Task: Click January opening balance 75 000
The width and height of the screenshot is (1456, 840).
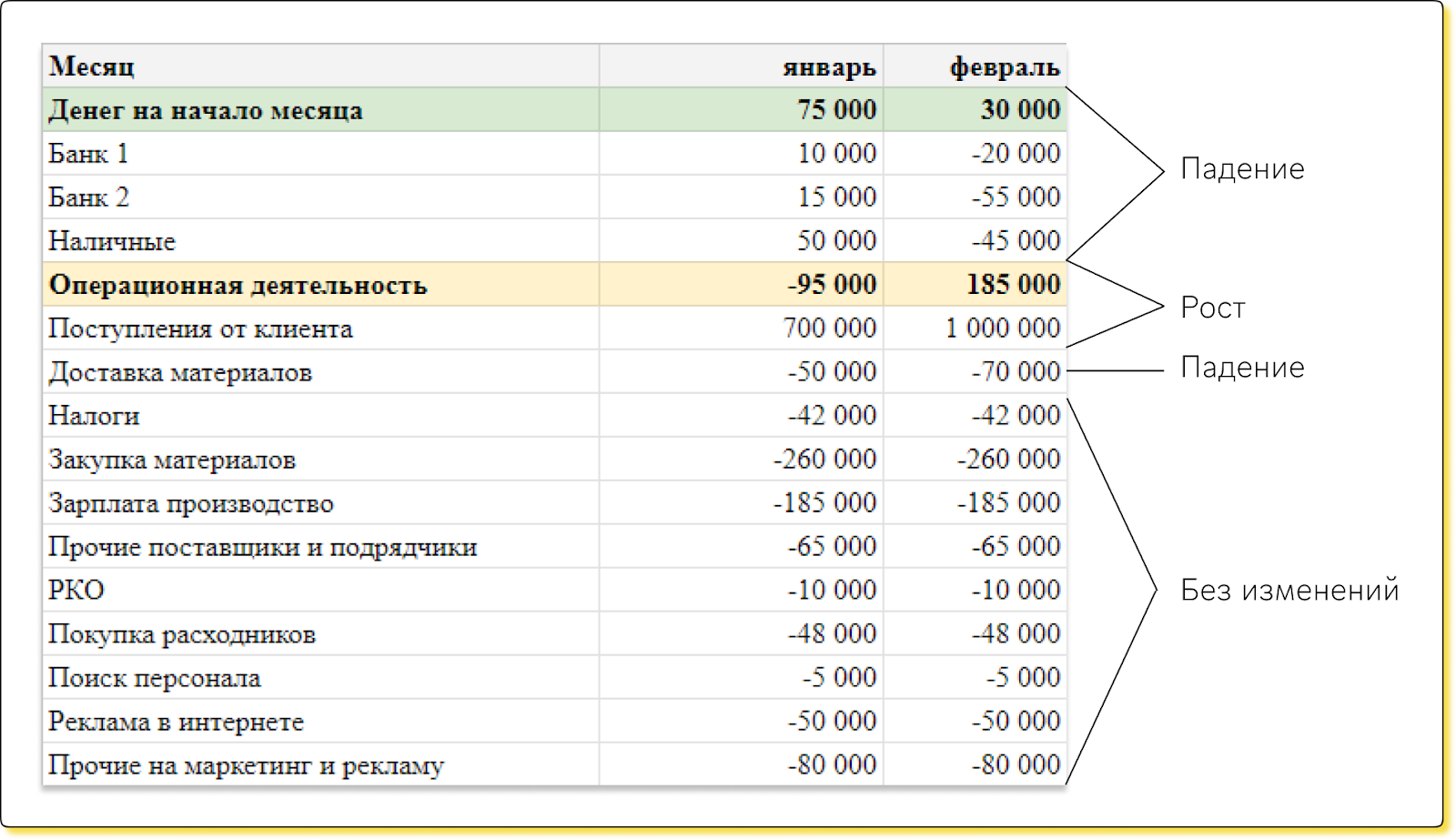Action: tap(836, 110)
